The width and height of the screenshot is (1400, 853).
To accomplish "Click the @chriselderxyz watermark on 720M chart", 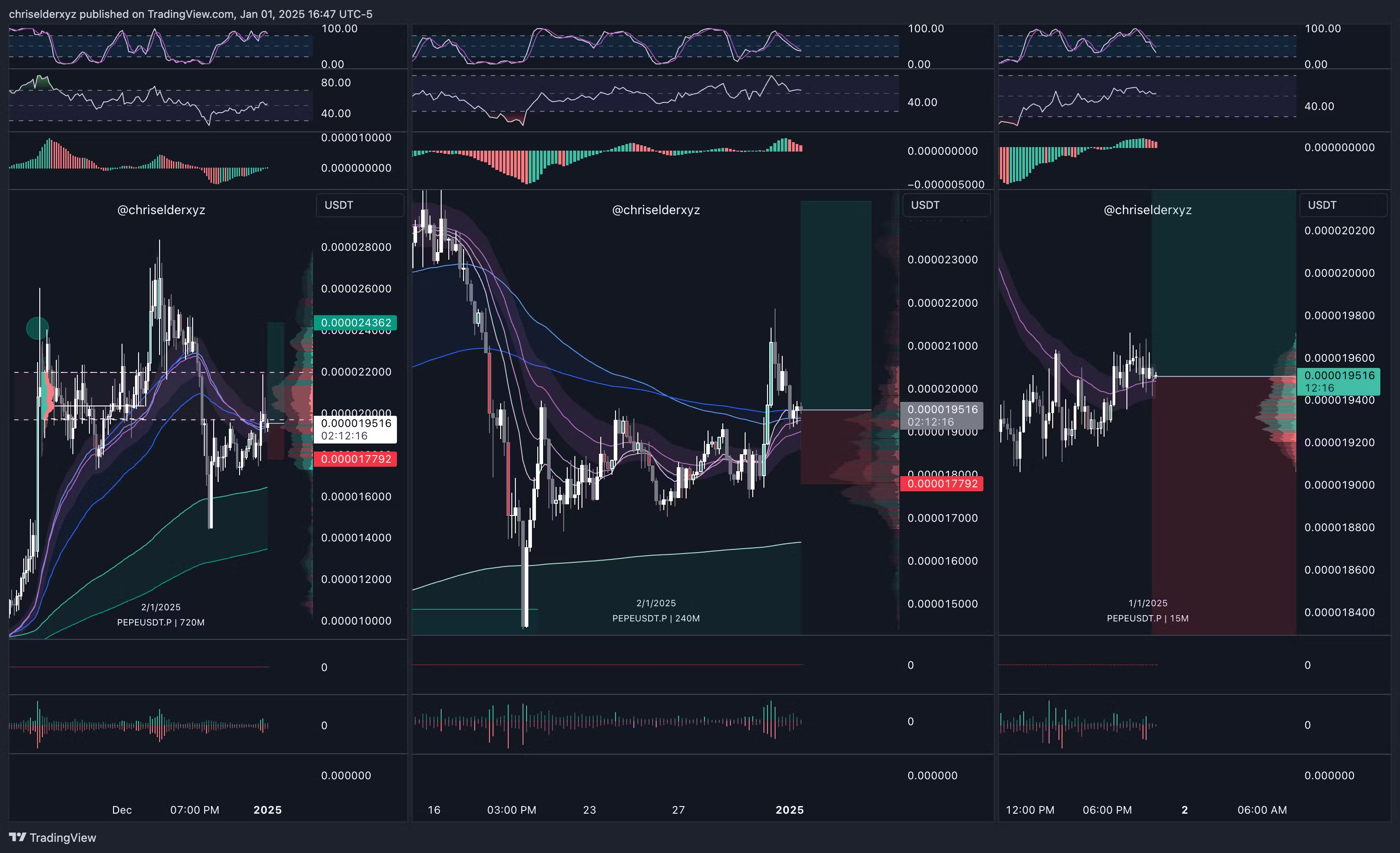I will [x=161, y=210].
